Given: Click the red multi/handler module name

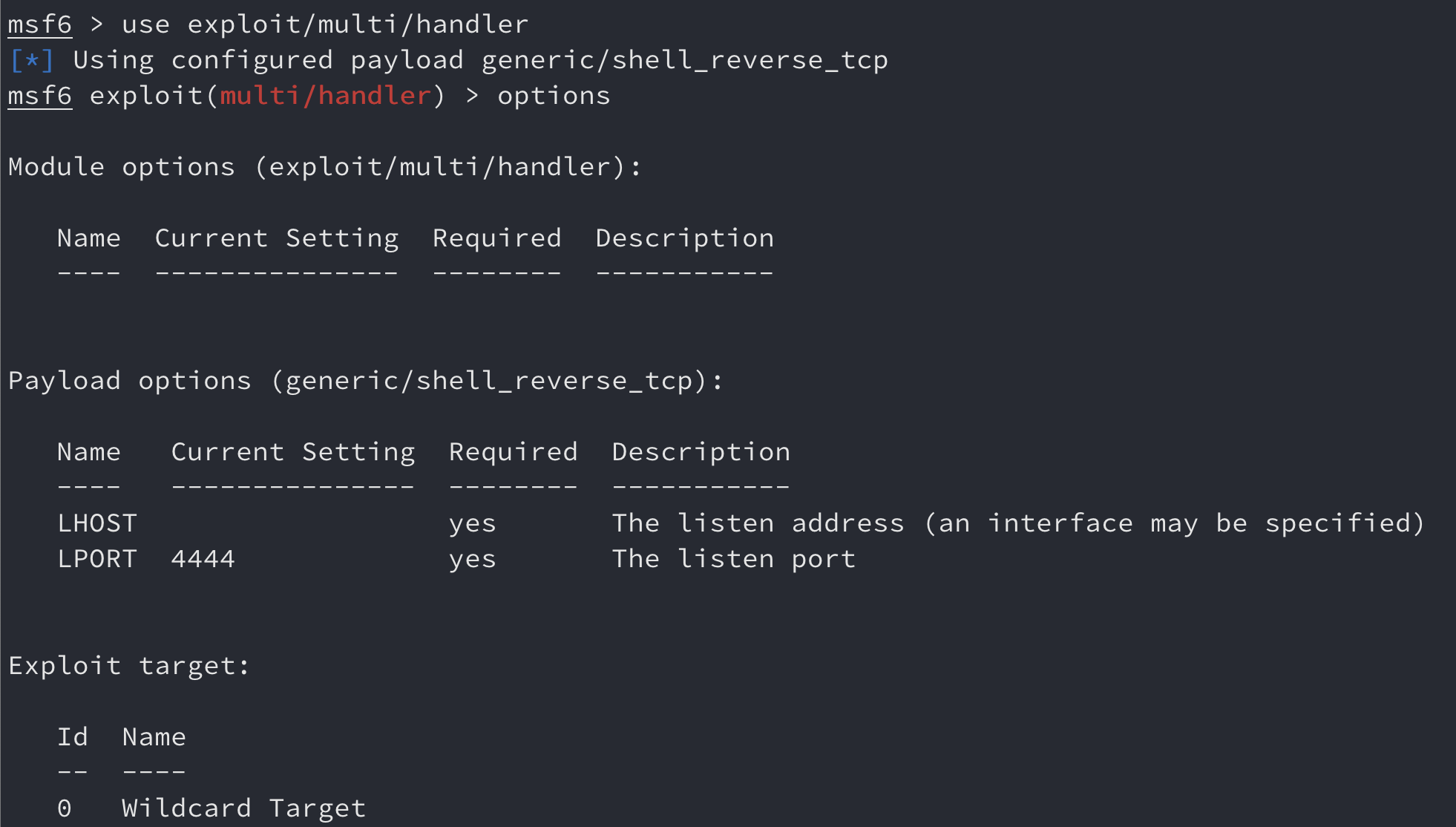Looking at the screenshot, I should pyautogui.click(x=326, y=96).
